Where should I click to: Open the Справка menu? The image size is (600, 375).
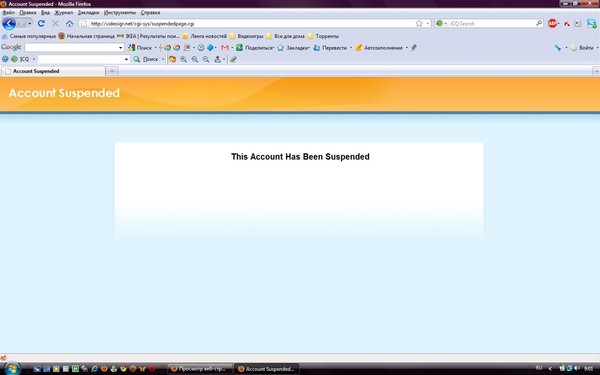click(150, 13)
